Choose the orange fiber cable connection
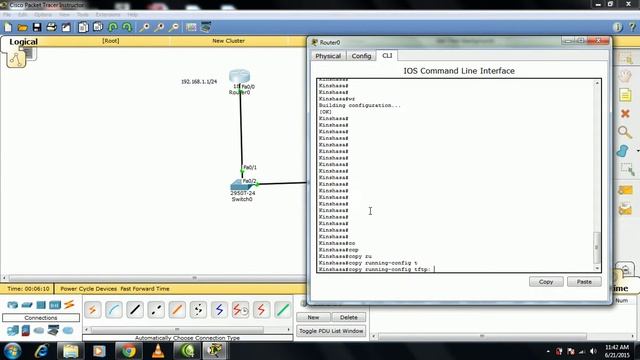This screenshot has width=640, height=360. point(177,310)
